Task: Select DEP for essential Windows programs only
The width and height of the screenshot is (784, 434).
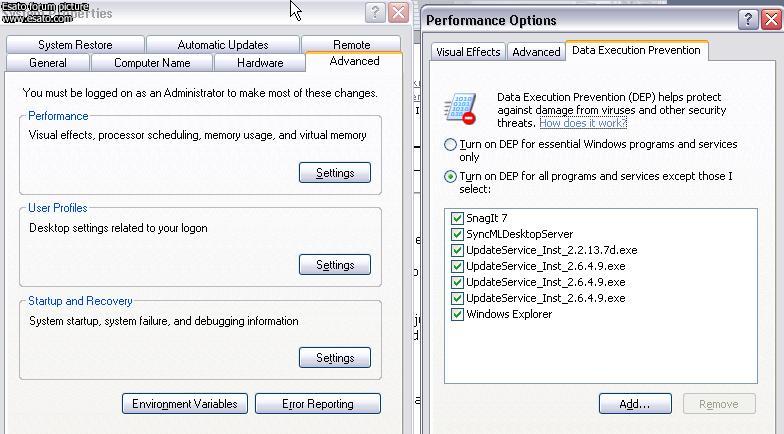Action: click(450, 144)
